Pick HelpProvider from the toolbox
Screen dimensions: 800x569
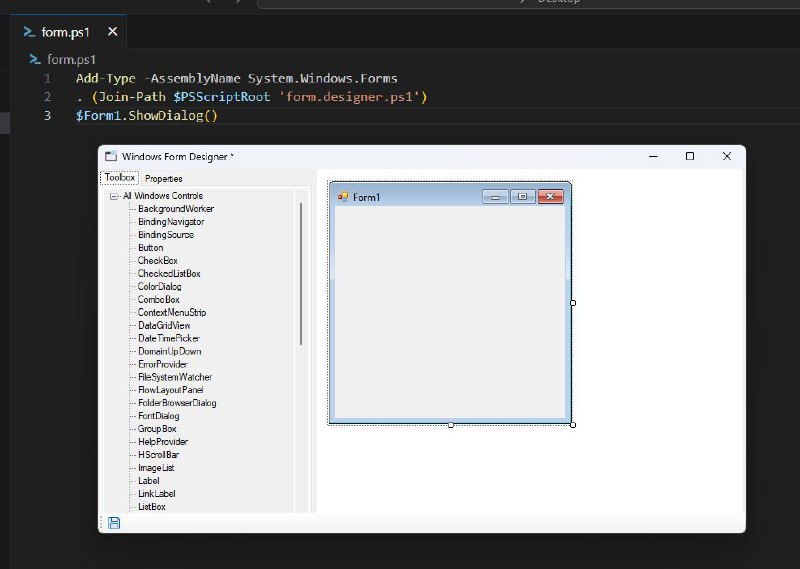tap(163, 442)
